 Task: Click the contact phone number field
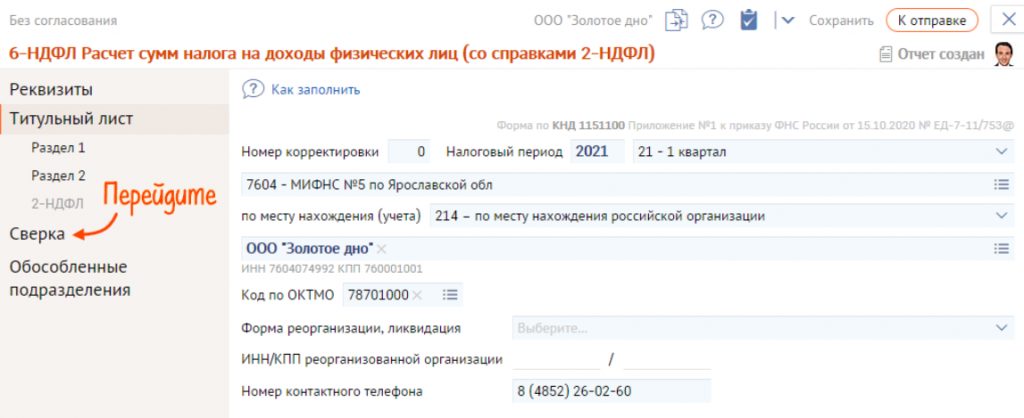point(610,391)
